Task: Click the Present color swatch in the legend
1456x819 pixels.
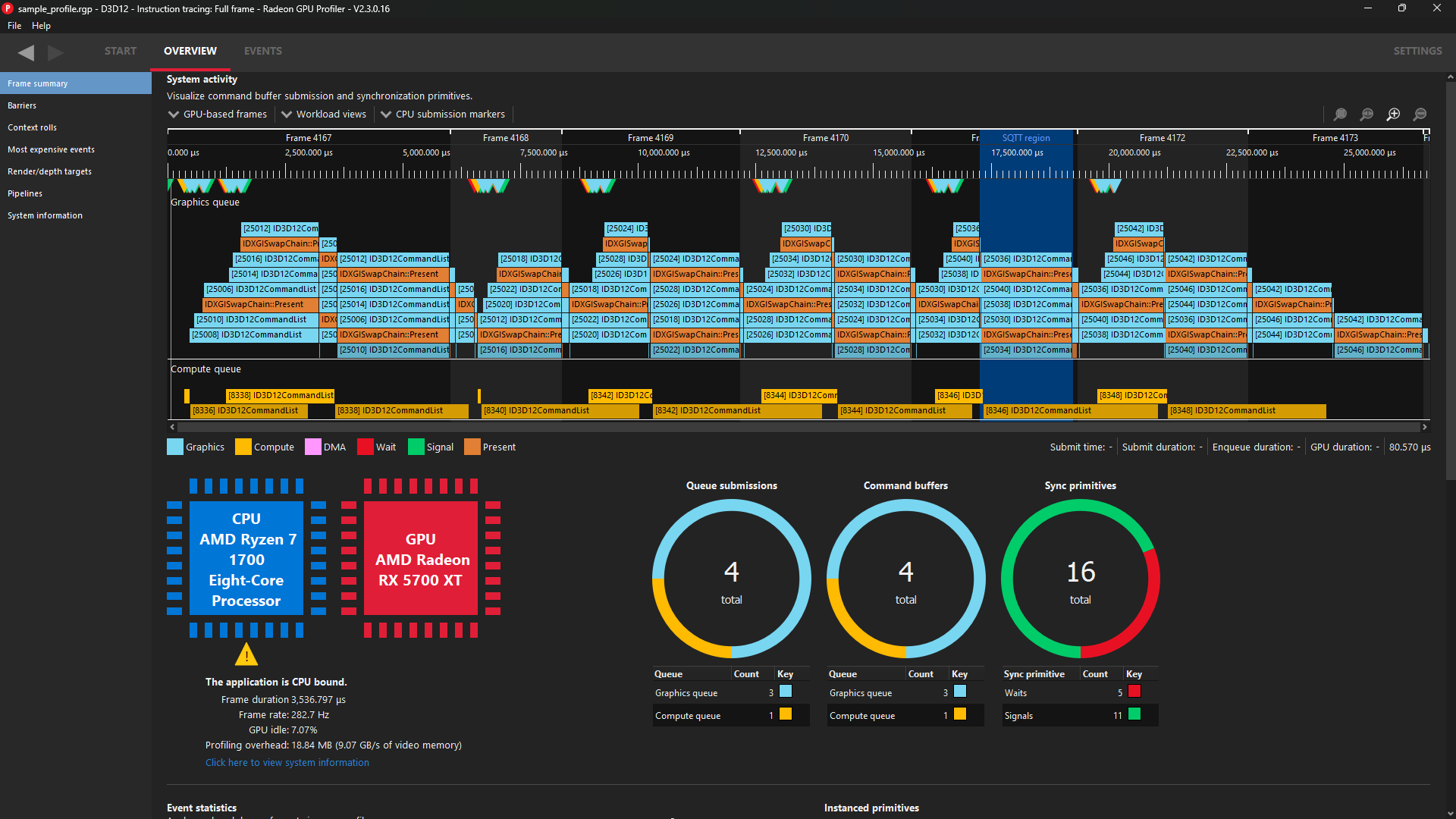Action: click(x=472, y=447)
